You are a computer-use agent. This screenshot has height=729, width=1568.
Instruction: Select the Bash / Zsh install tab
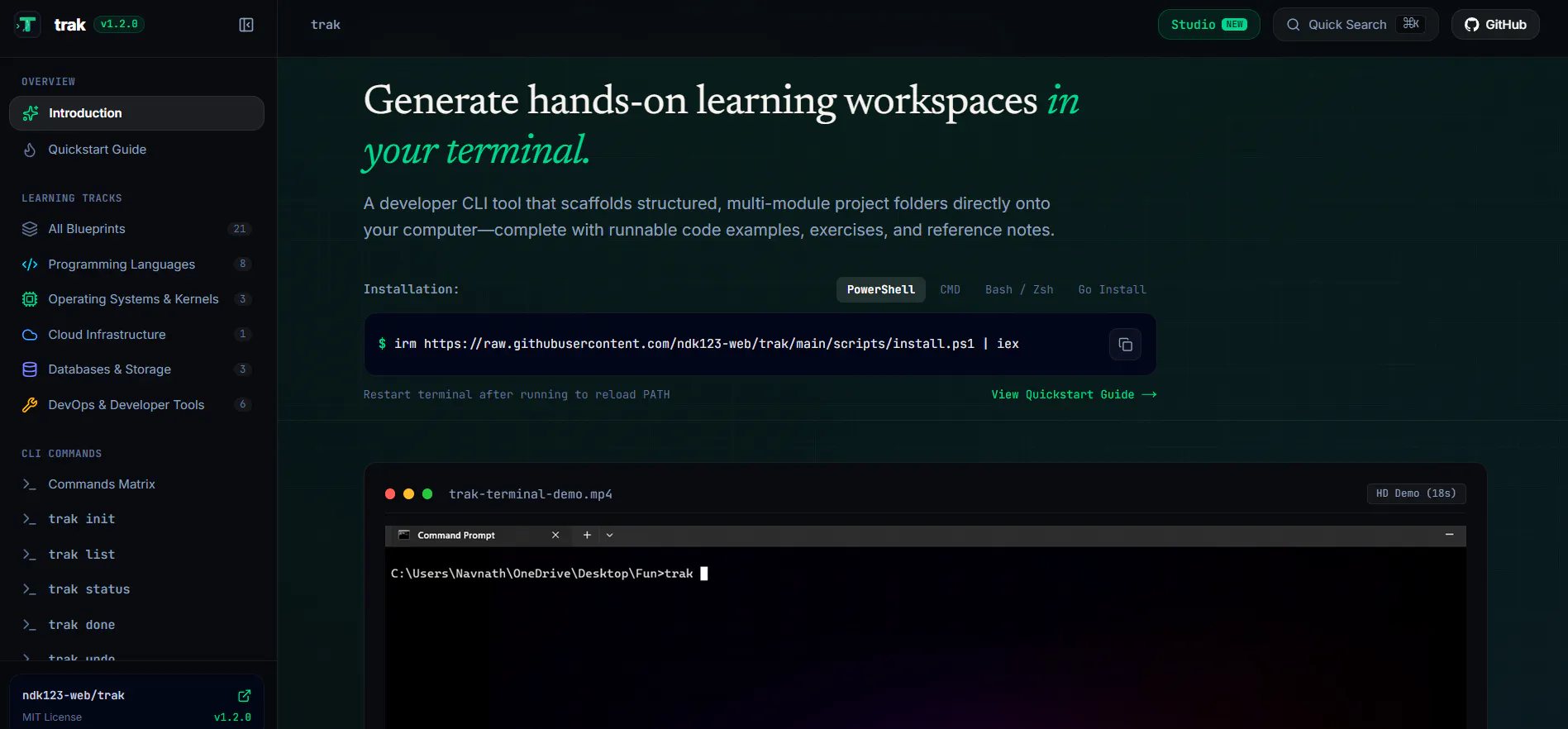pos(1019,290)
